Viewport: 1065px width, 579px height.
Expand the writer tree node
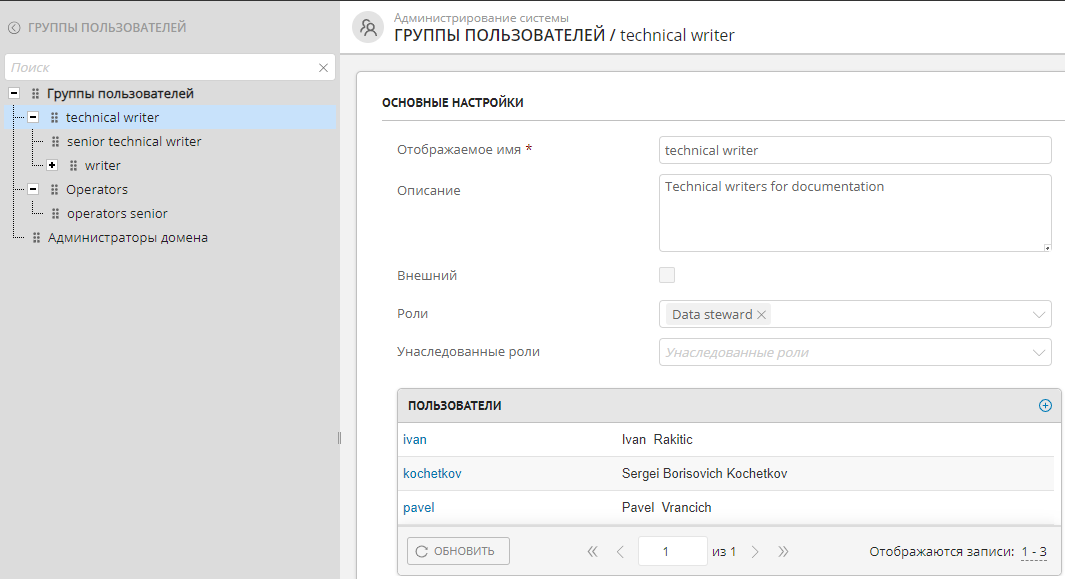[51, 165]
